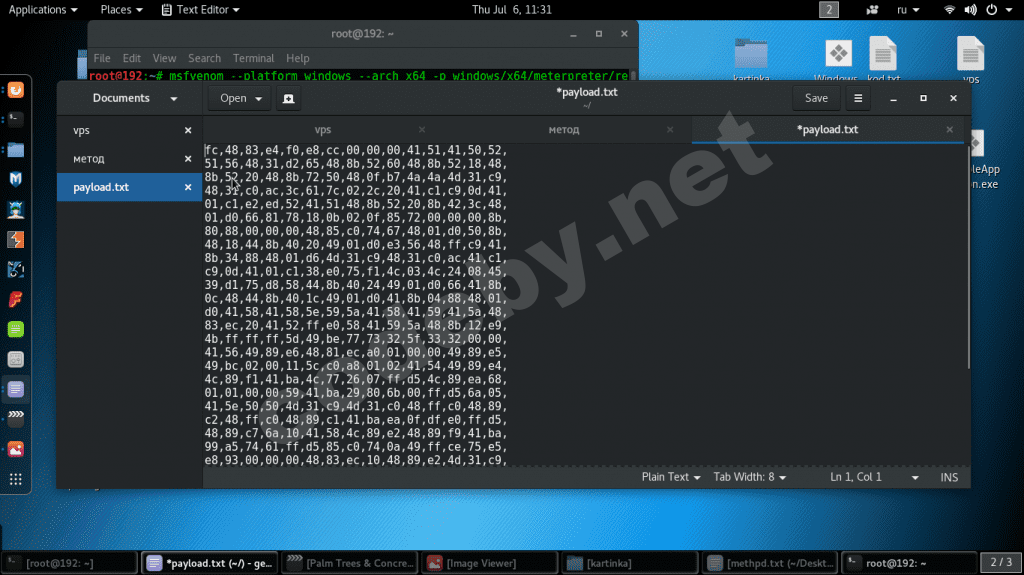Image resolution: width=1024 pixels, height=575 pixels.
Task: Open the Text Editor dock icon
Action: coord(16,389)
